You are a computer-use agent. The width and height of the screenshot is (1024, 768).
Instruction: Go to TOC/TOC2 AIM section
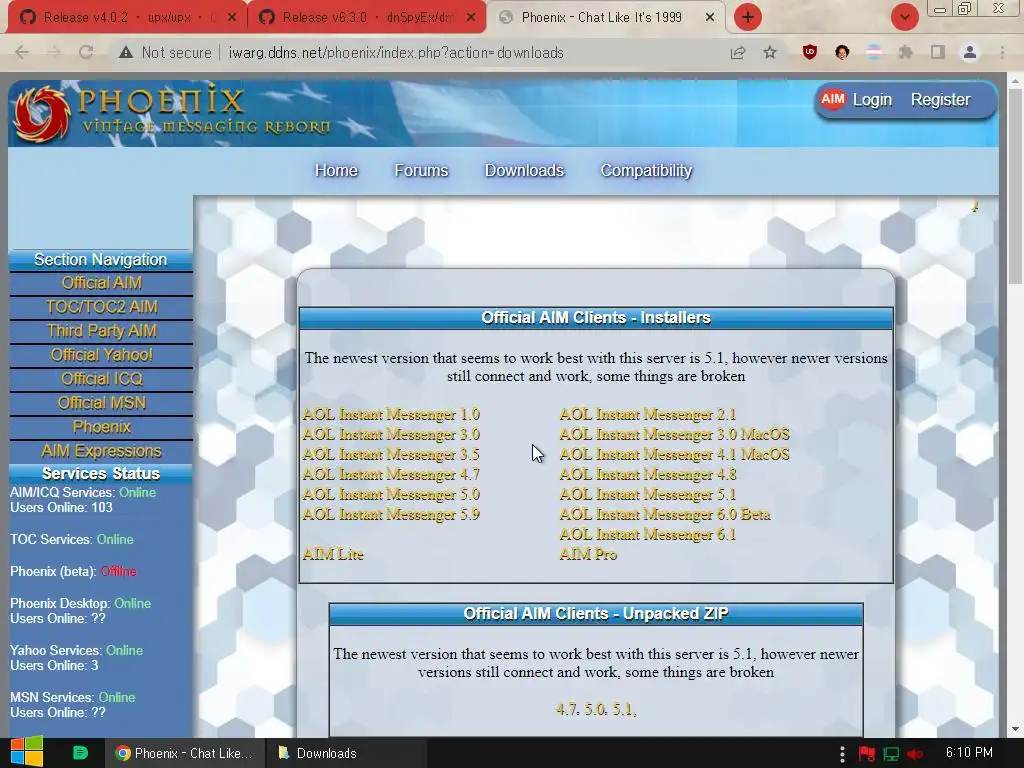pyautogui.click(x=101, y=307)
